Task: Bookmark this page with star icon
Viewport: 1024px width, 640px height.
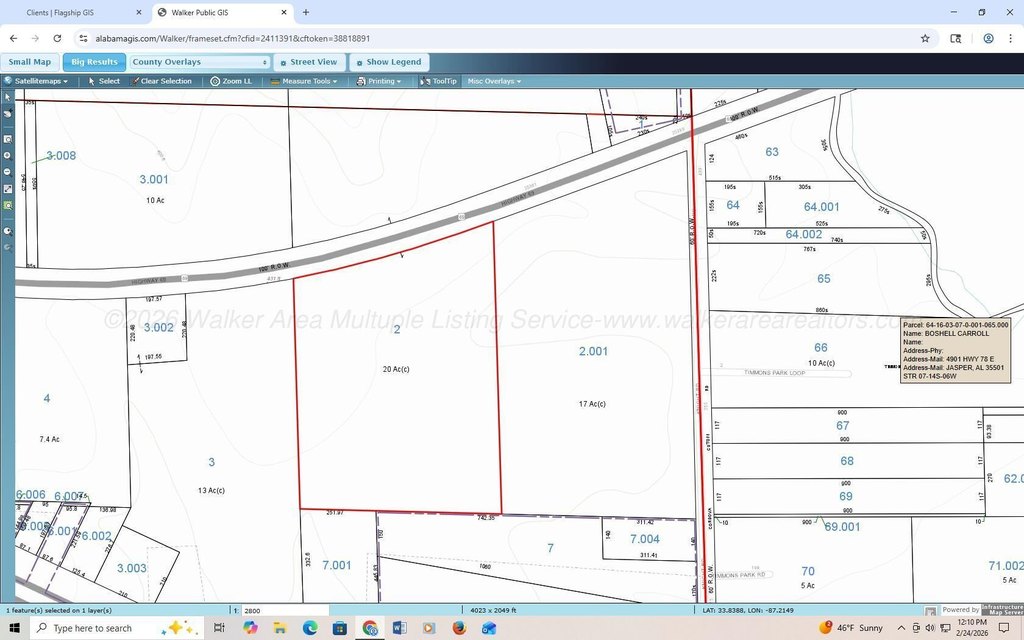Action: [925, 39]
